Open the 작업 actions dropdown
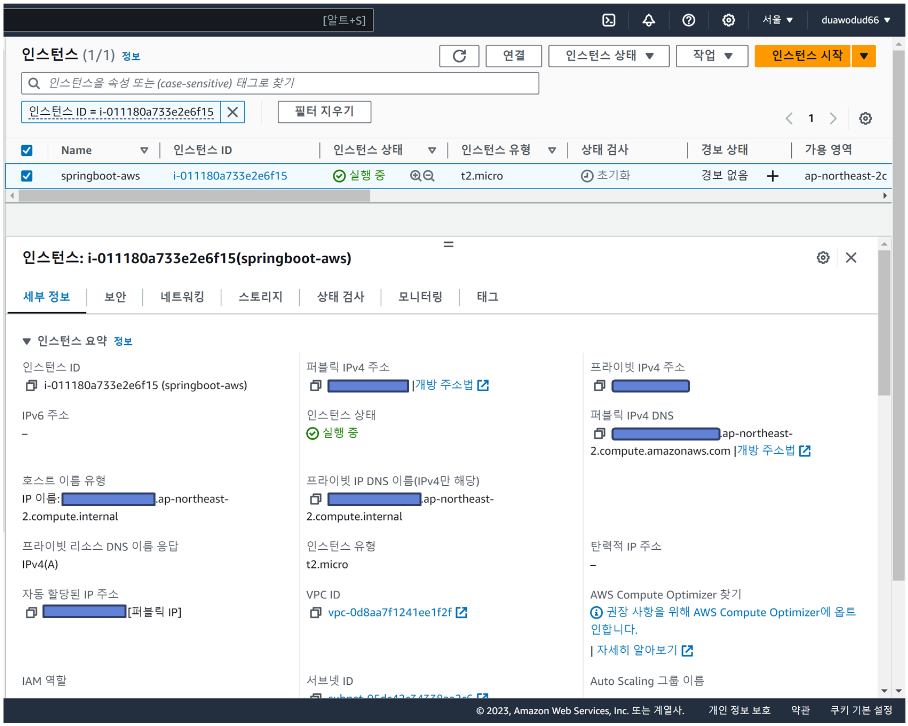908x726 pixels. [x=712, y=56]
